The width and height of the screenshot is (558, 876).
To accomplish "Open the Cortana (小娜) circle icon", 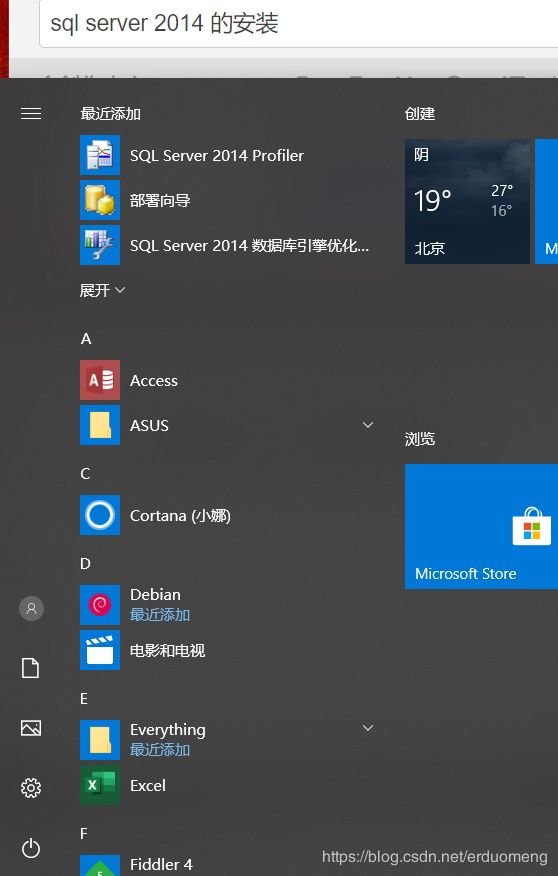I will click(100, 515).
